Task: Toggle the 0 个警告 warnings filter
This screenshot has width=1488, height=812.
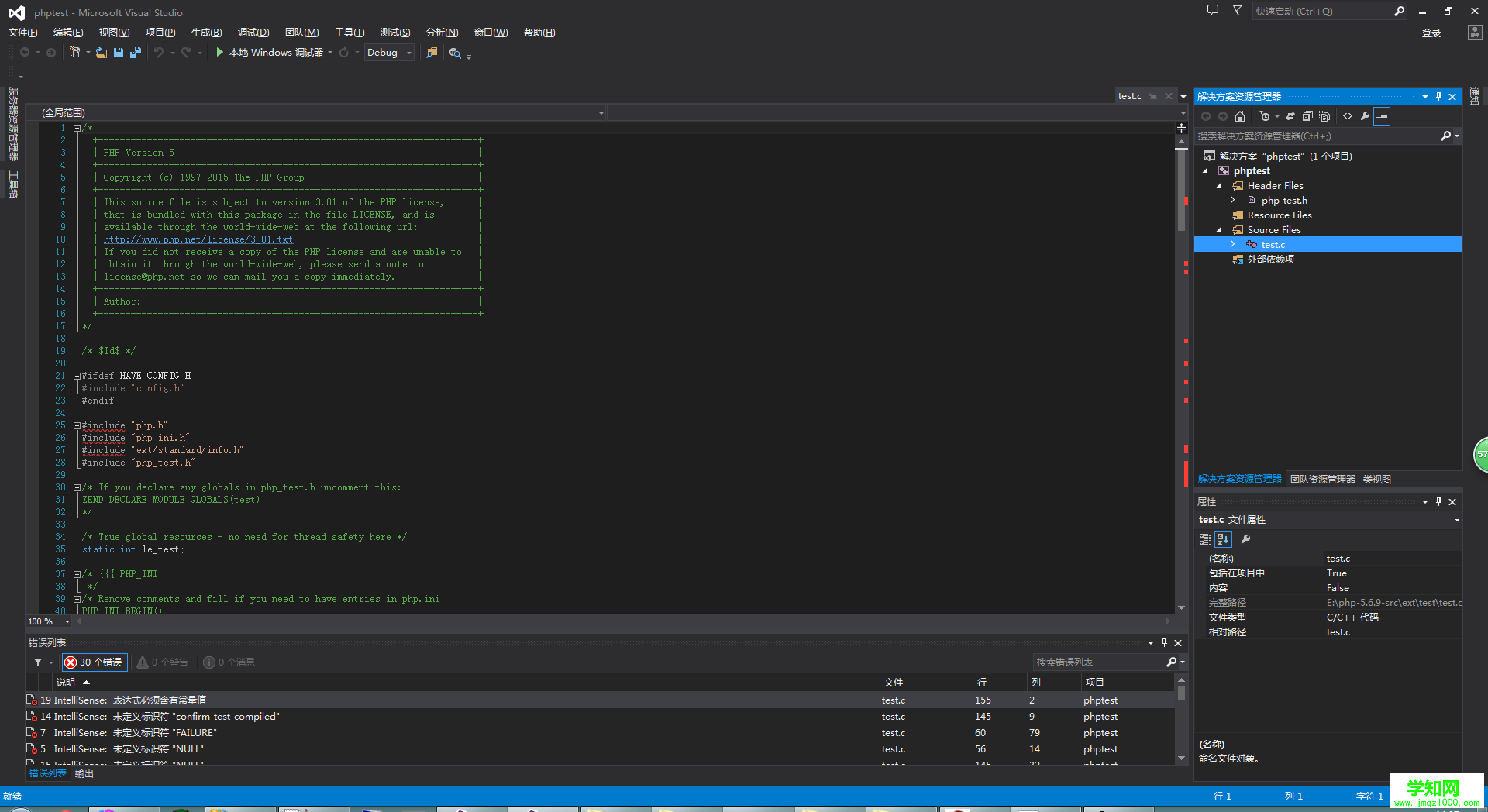Action: 163,662
